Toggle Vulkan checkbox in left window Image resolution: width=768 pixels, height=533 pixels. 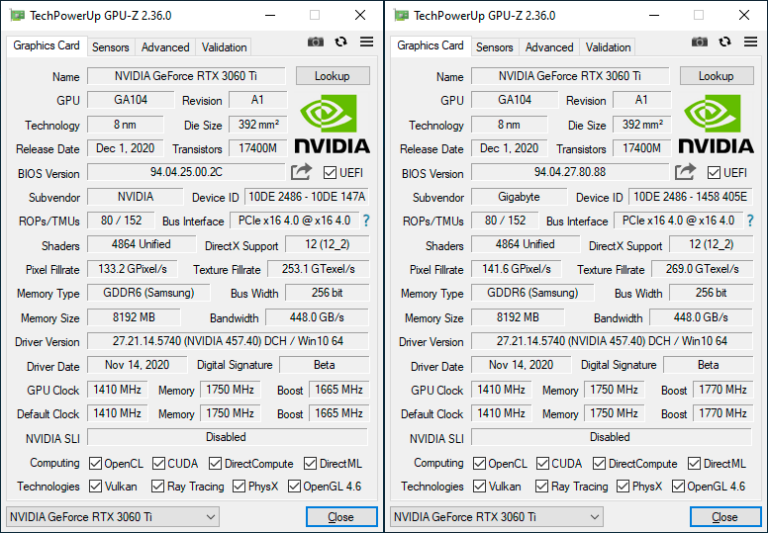pyautogui.click(x=96, y=486)
